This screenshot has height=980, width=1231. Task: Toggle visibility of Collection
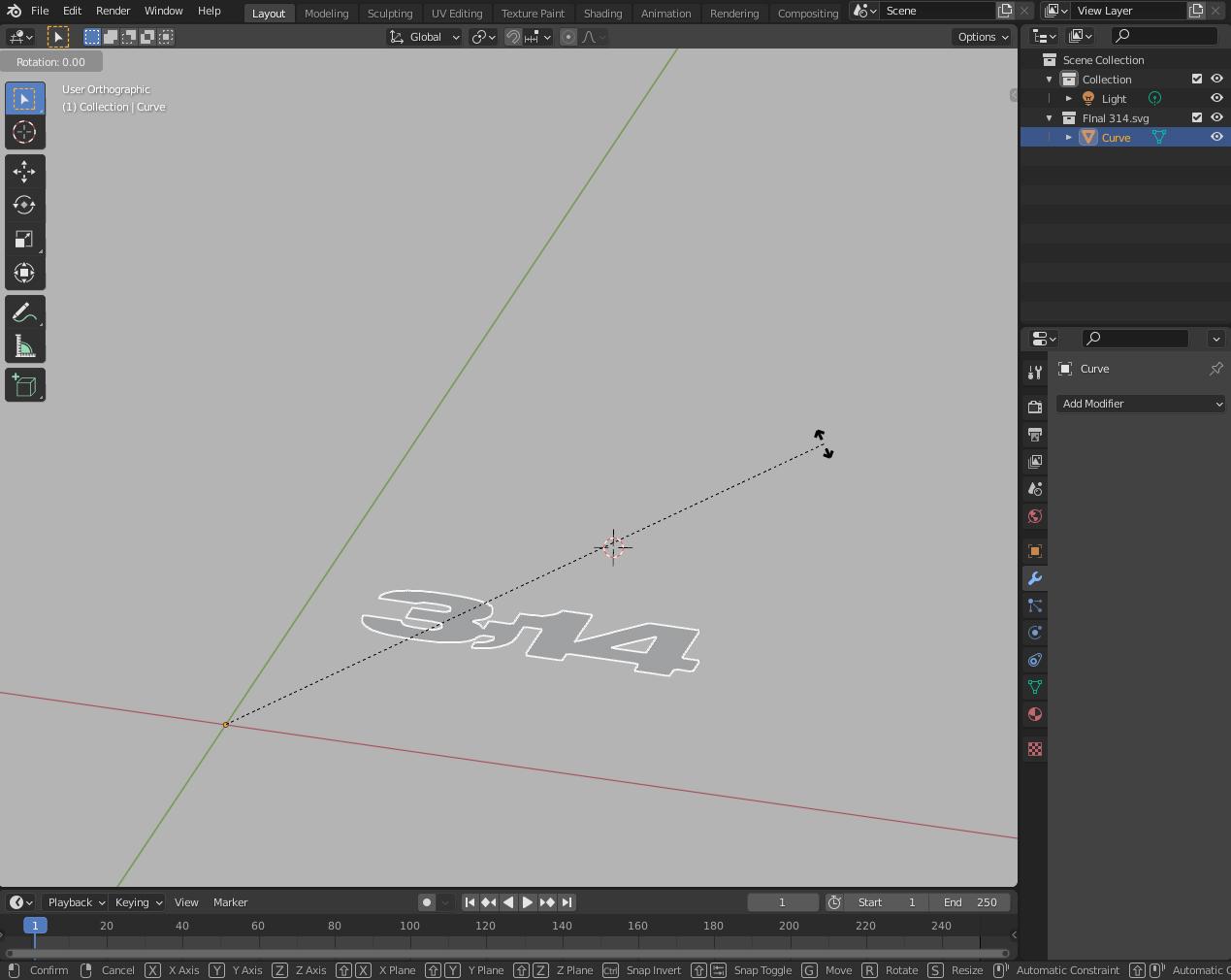pos(1216,79)
